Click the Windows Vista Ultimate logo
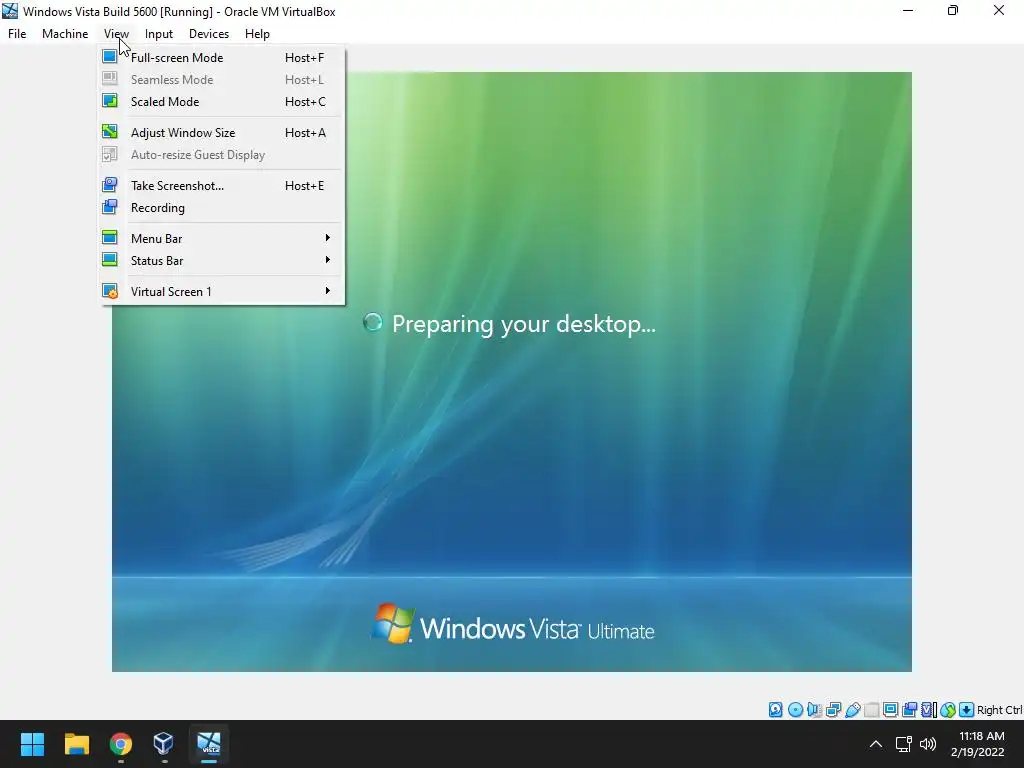Viewport: 1024px width, 768px height. point(513,624)
